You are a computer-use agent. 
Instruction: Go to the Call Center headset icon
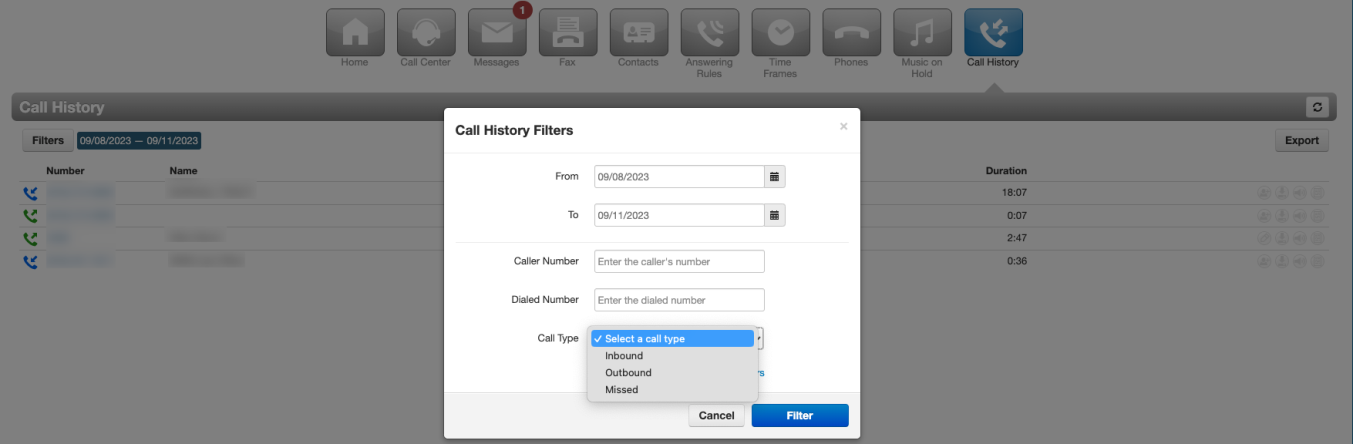(426, 32)
